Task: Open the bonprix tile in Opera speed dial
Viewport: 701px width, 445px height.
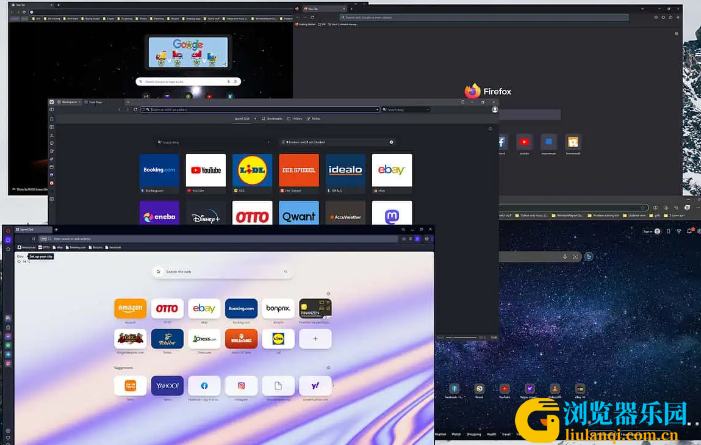Action: pos(278,309)
